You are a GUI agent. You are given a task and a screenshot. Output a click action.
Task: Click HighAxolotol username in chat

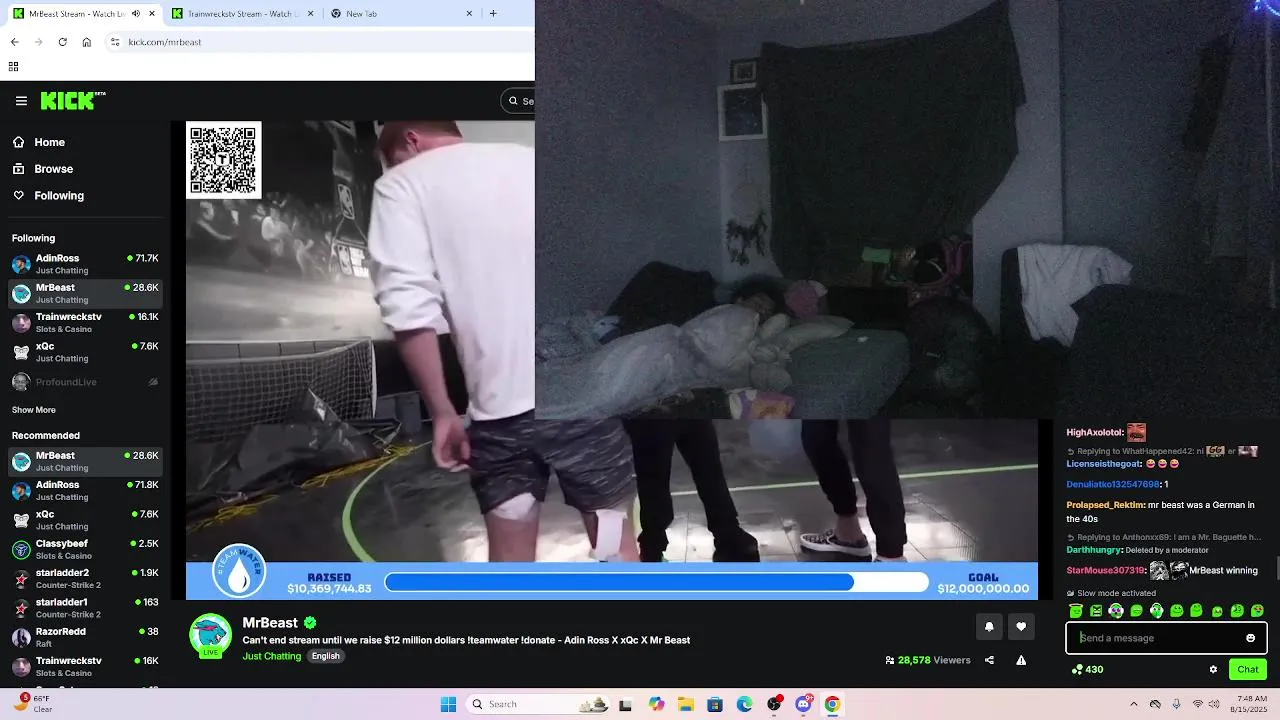[1095, 433]
